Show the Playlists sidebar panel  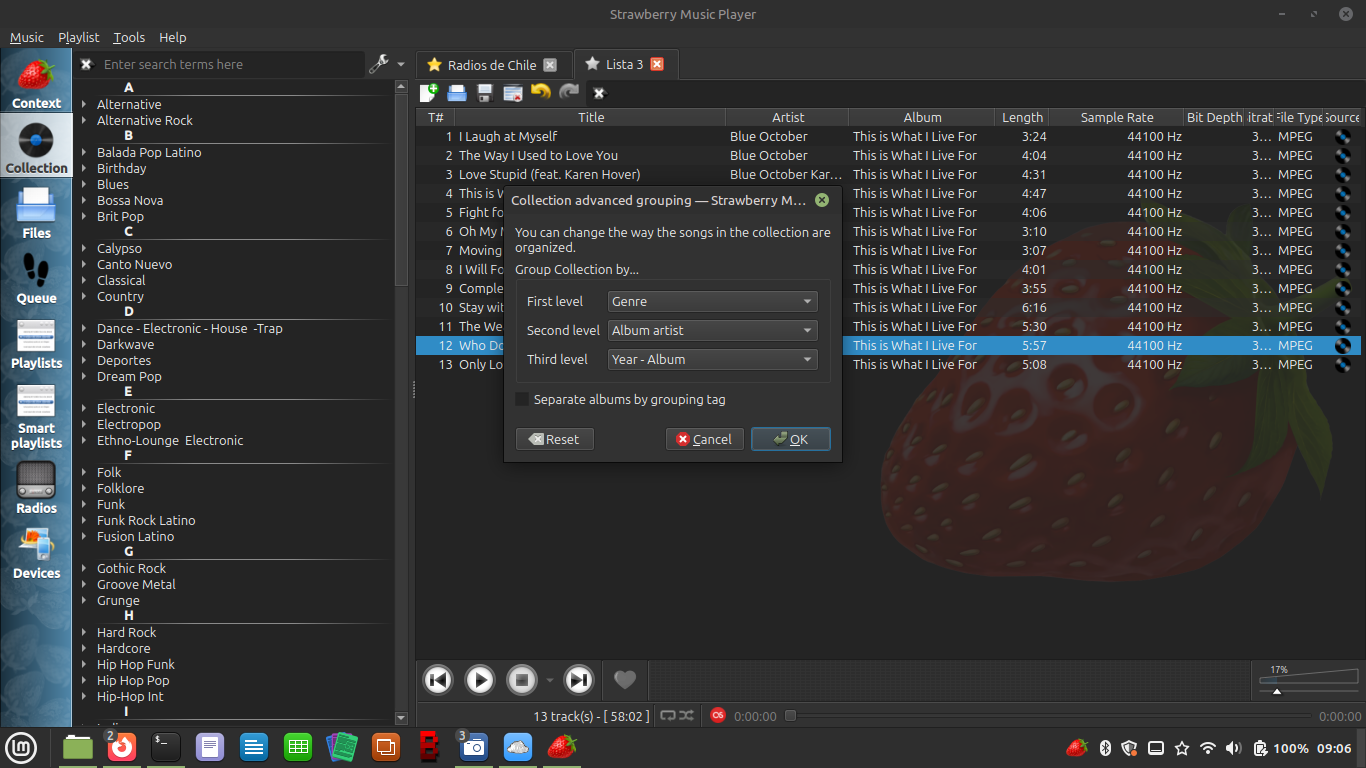pyautogui.click(x=36, y=341)
